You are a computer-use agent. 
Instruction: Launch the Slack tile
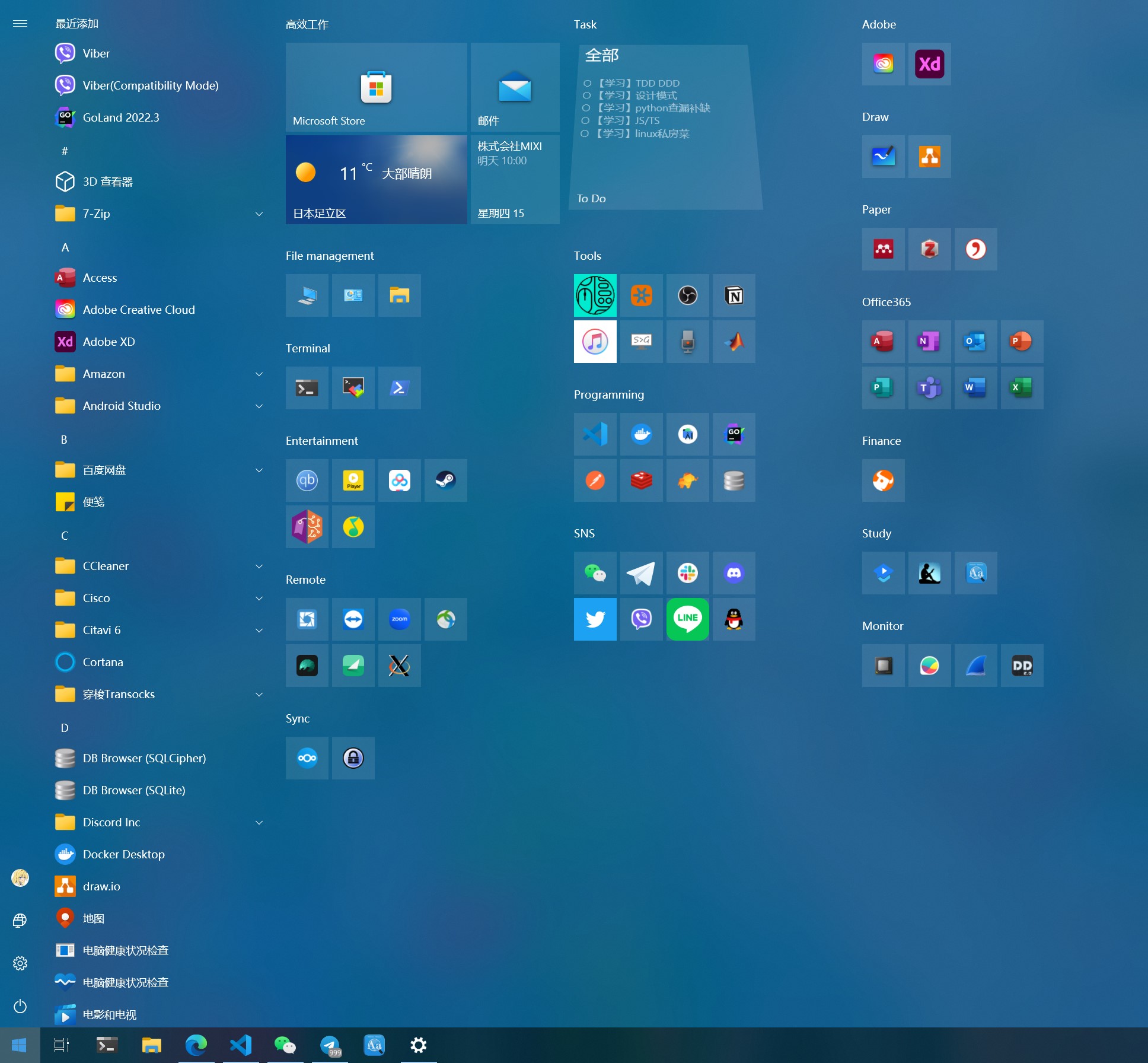click(x=687, y=573)
